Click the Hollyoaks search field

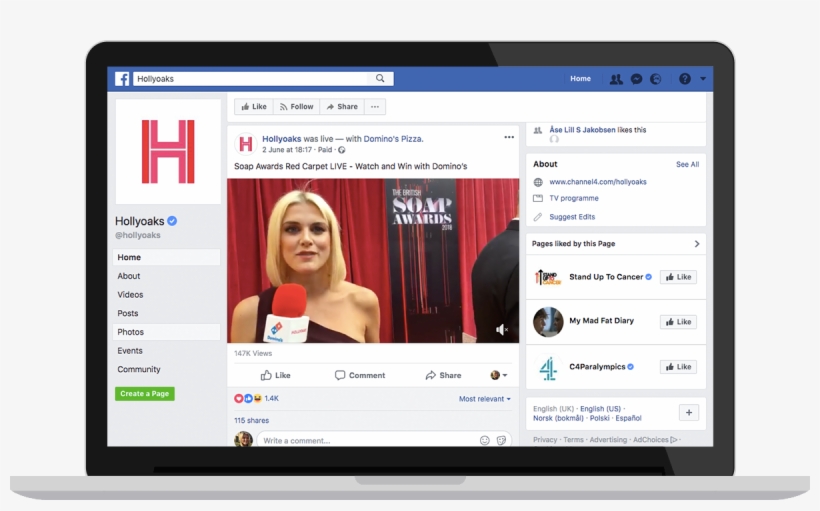pyautogui.click(x=250, y=78)
